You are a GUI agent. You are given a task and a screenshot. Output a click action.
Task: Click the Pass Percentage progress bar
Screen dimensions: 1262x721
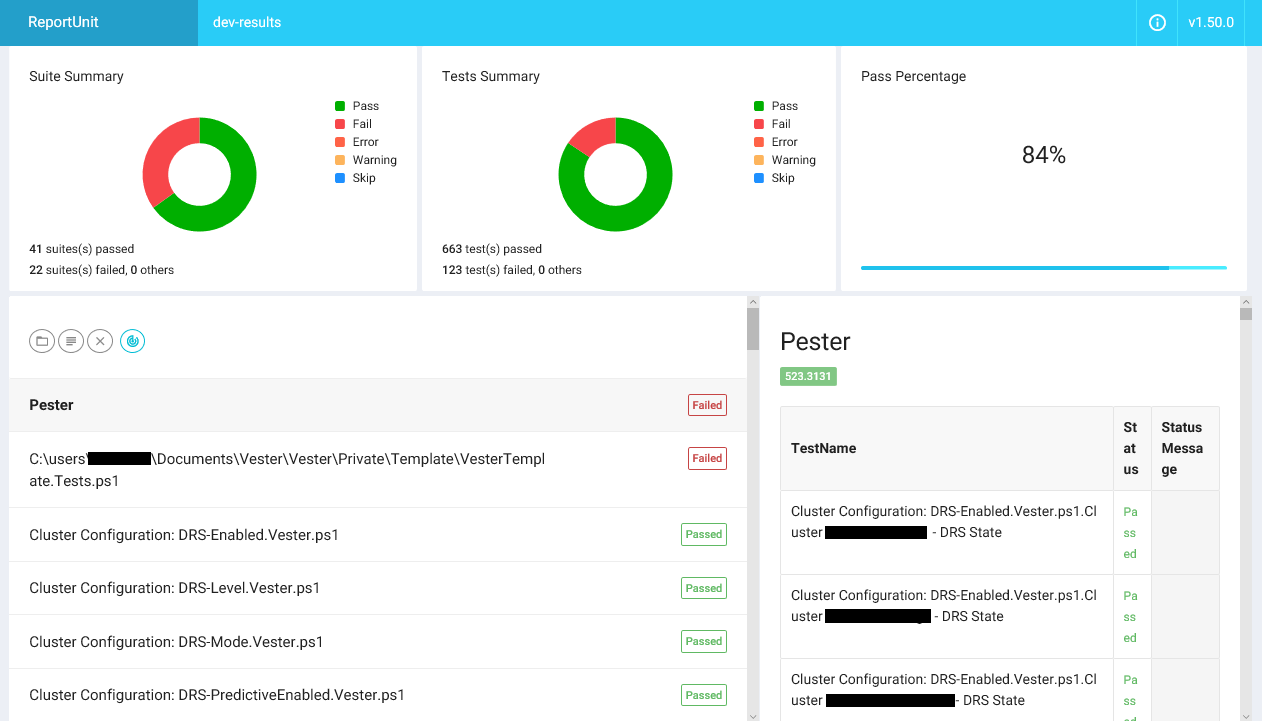(1043, 267)
